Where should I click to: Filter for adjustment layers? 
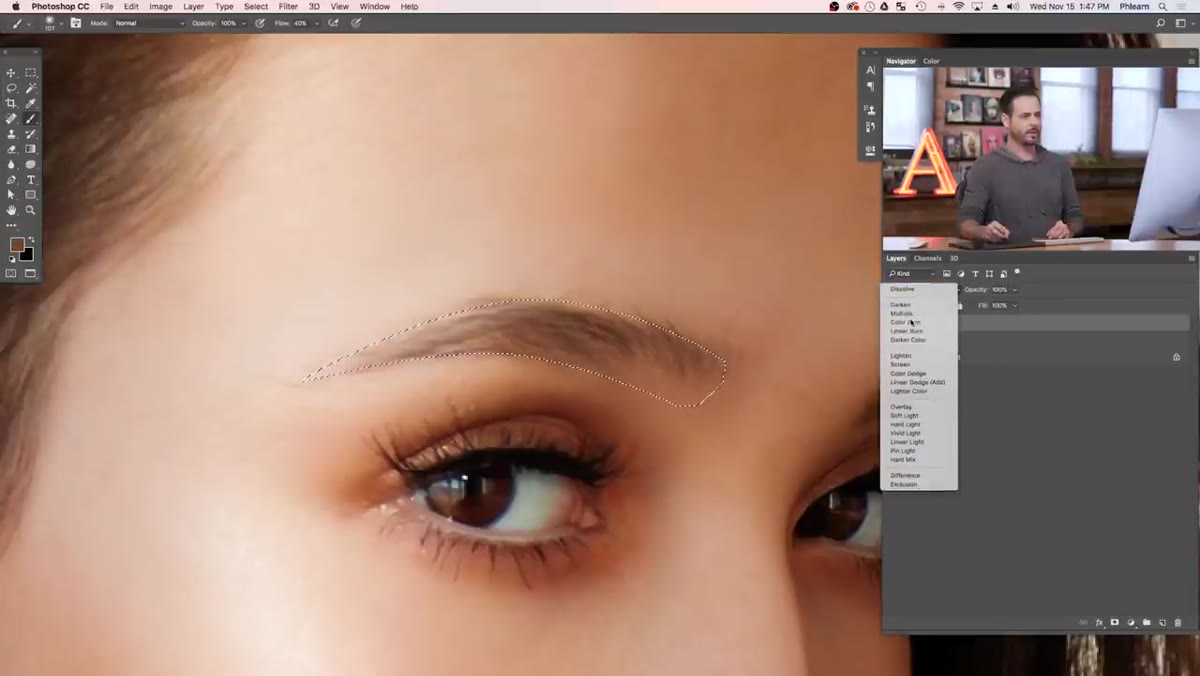click(x=961, y=274)
